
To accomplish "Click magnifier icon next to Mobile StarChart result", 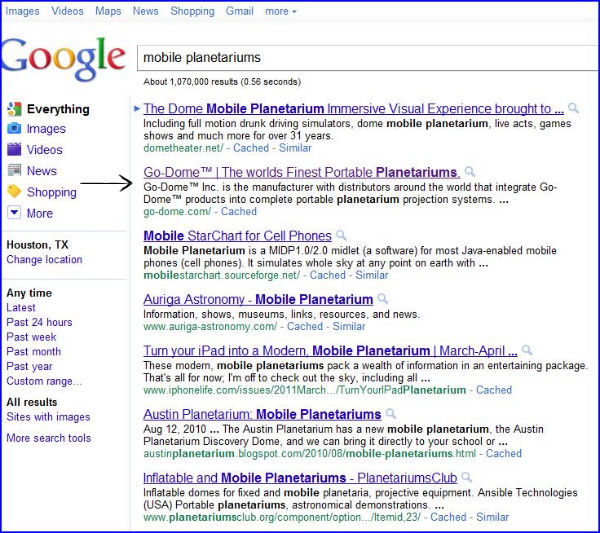I will coord(341,235).
